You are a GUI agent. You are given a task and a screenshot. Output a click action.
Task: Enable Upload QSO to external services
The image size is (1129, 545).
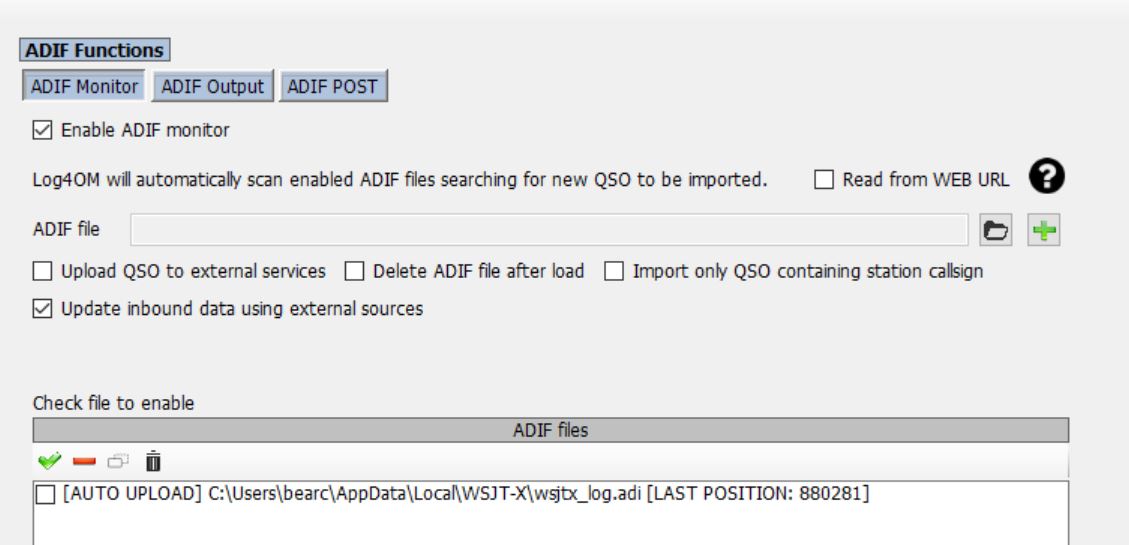point(42,271)
